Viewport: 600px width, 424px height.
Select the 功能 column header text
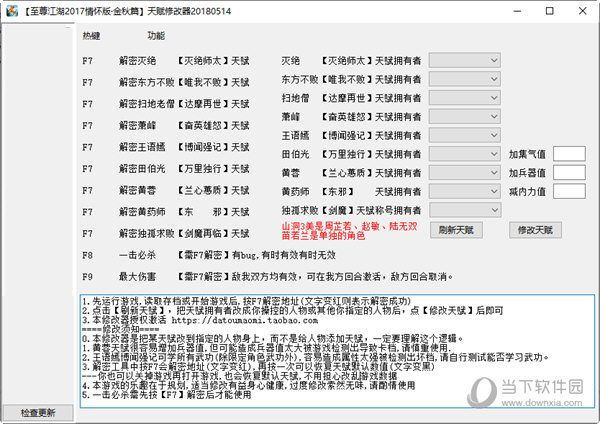(156, 36)
